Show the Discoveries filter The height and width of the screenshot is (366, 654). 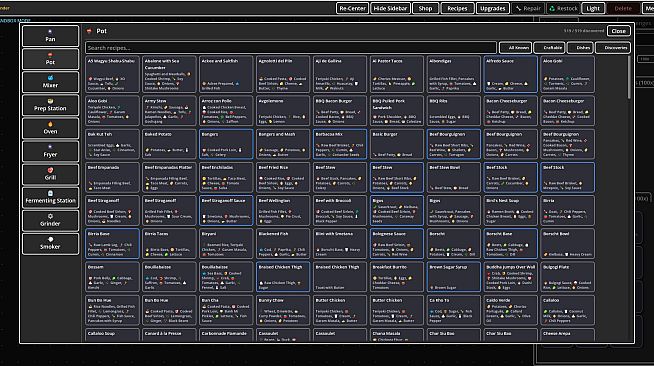pos(613,48)
